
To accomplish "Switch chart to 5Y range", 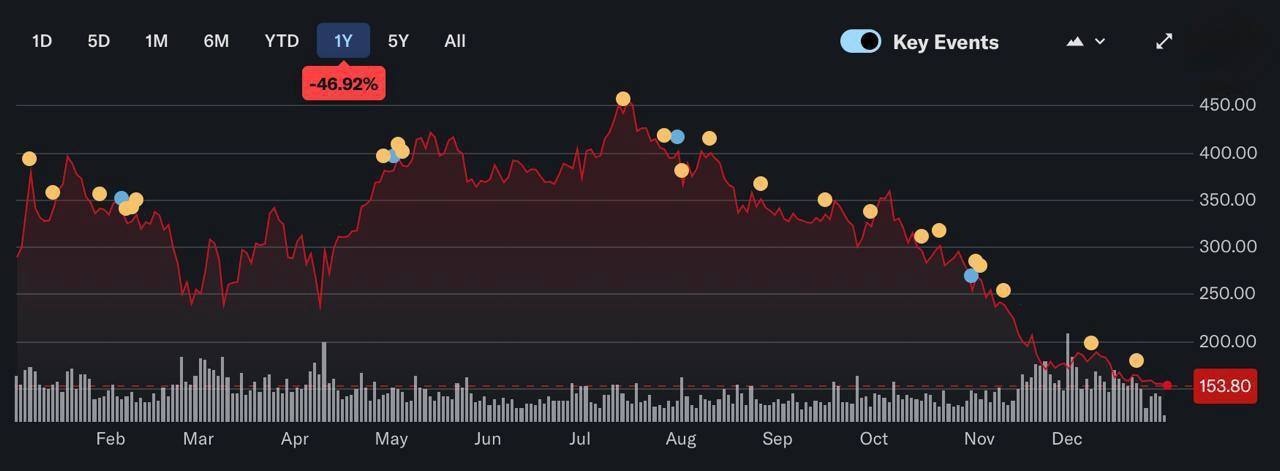I will click(398, 41).
